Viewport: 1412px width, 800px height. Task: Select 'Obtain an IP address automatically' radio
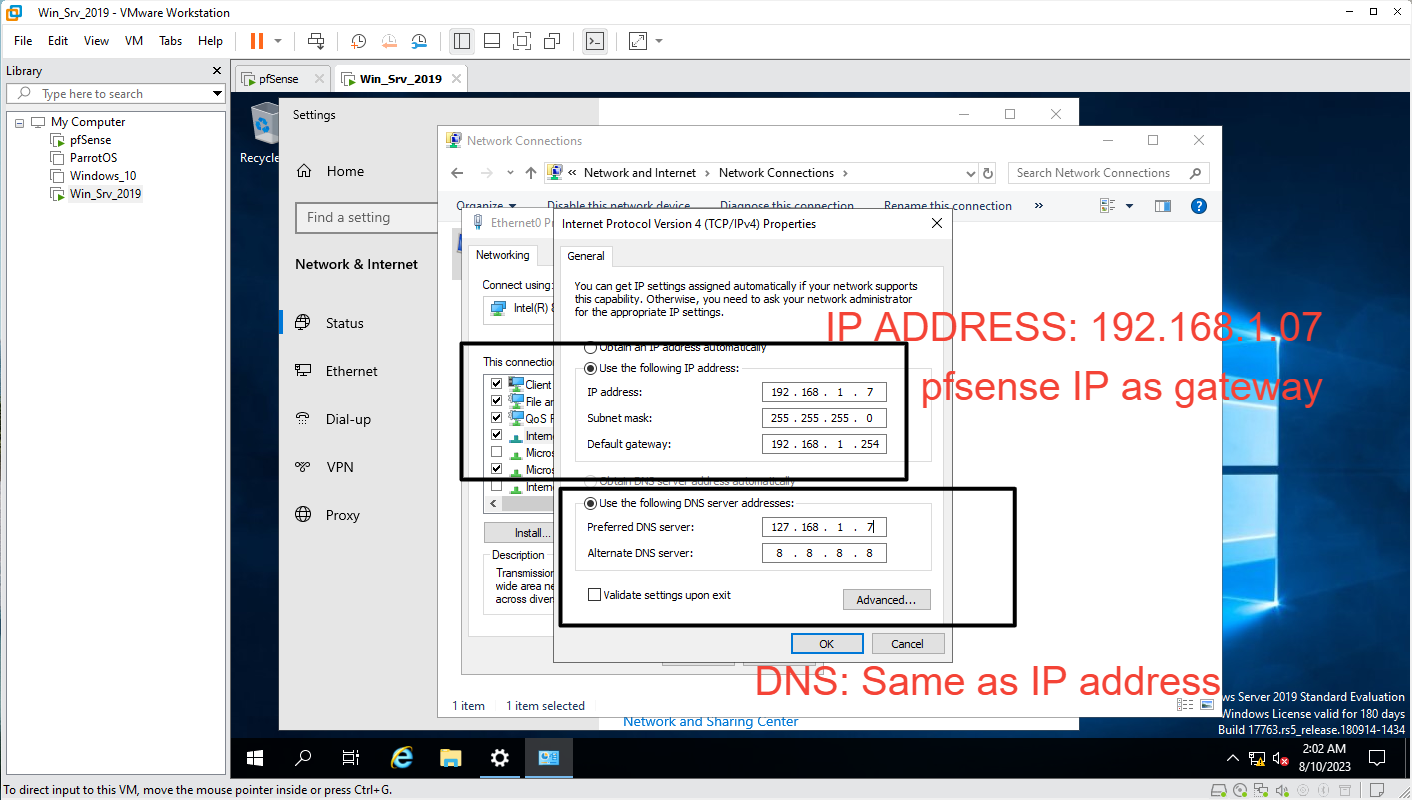(590, 348)
